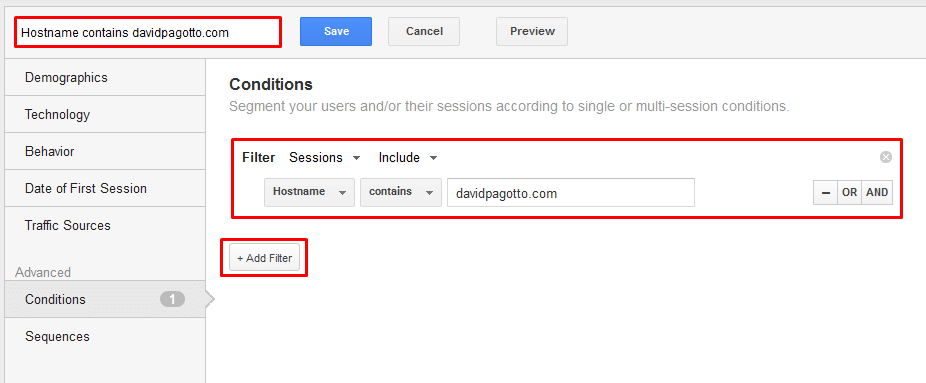Change the Include dropdown option
926x383 pixels.
coord(408,158)
